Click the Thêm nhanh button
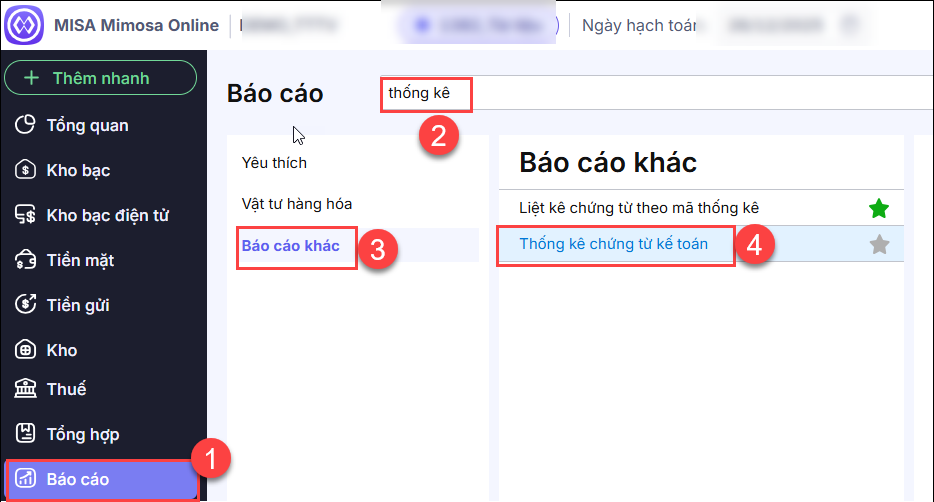The width and height of the screenshot is (934, 502). point(101,77)
